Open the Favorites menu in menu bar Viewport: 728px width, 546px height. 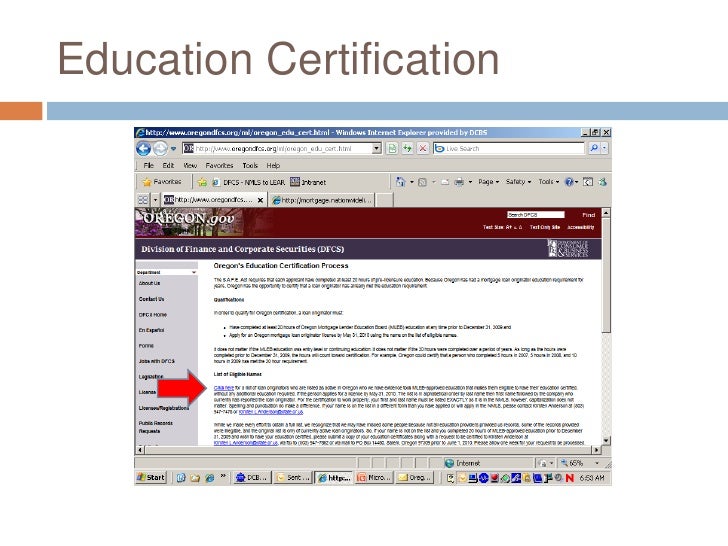219,165
